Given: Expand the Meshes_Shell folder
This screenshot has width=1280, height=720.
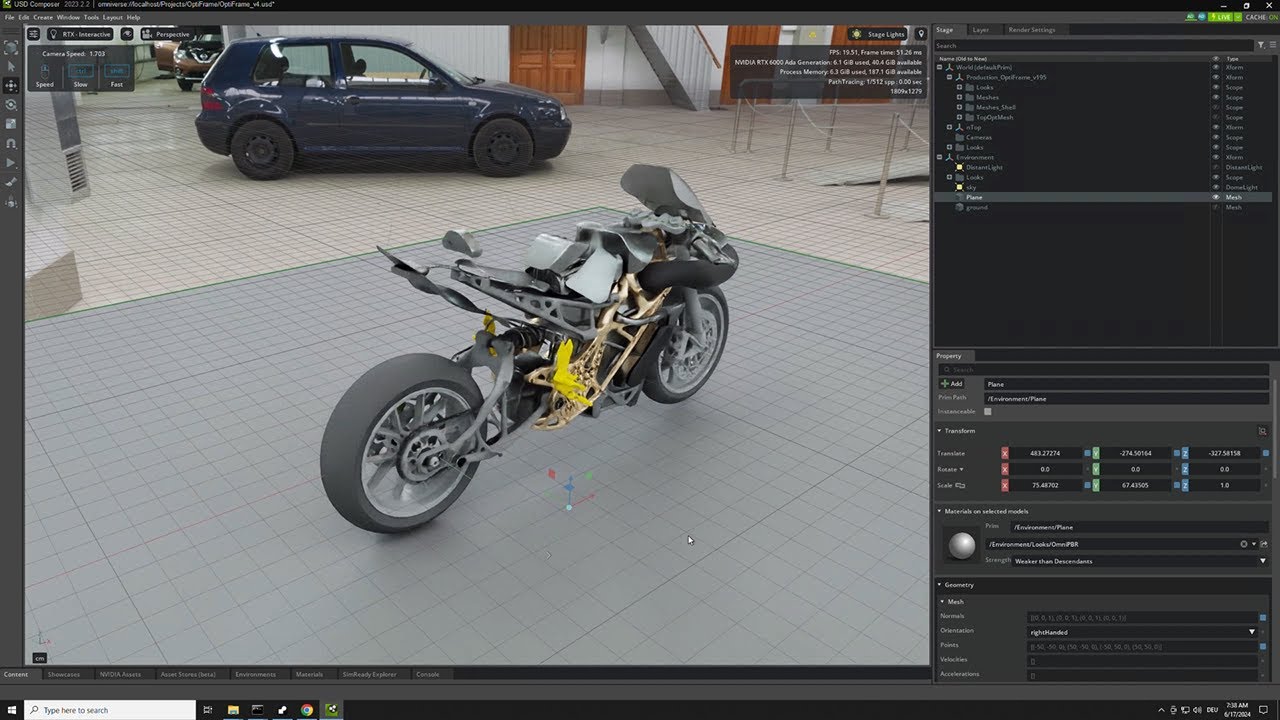Looking at the screenshot, I should click(x=959, y=107).
